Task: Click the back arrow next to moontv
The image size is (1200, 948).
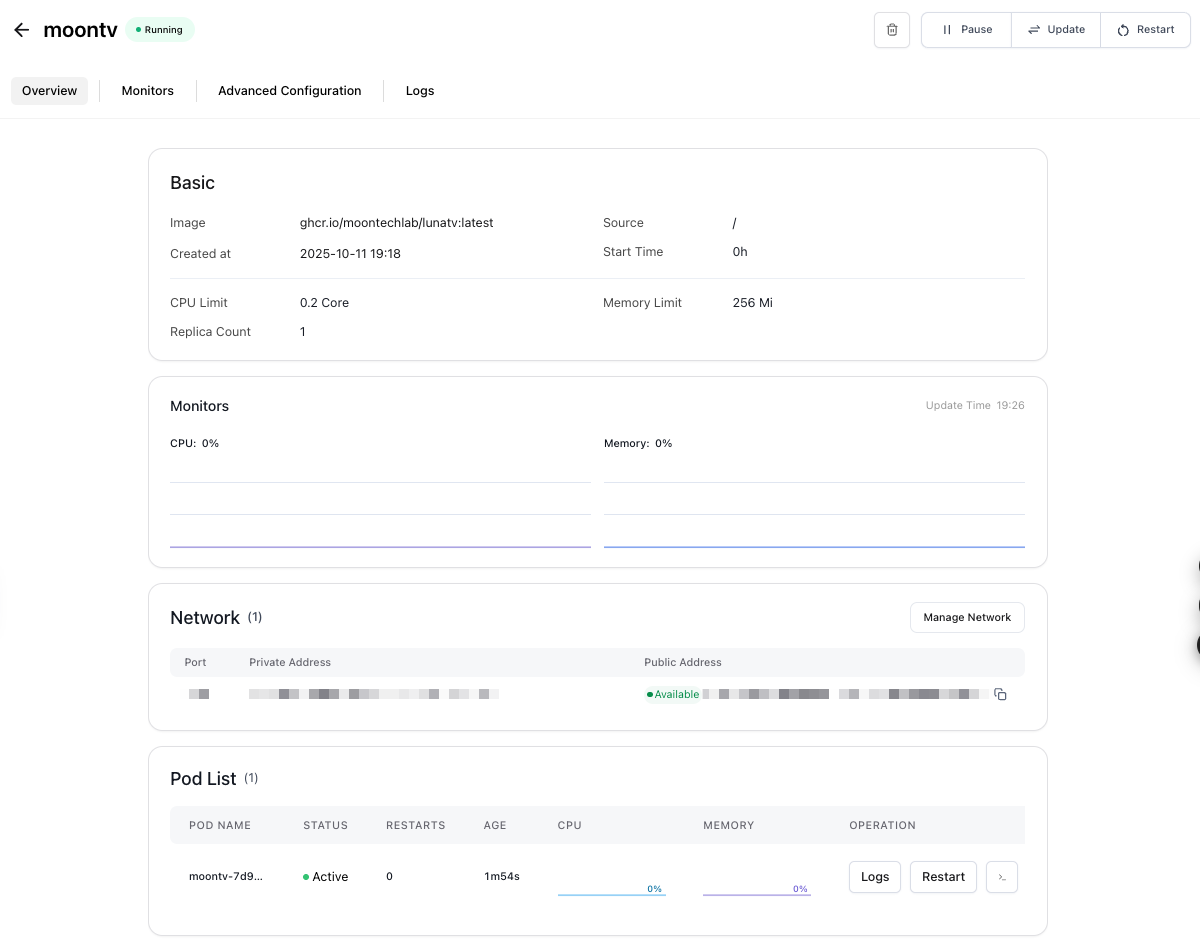Action: (22, 30)
